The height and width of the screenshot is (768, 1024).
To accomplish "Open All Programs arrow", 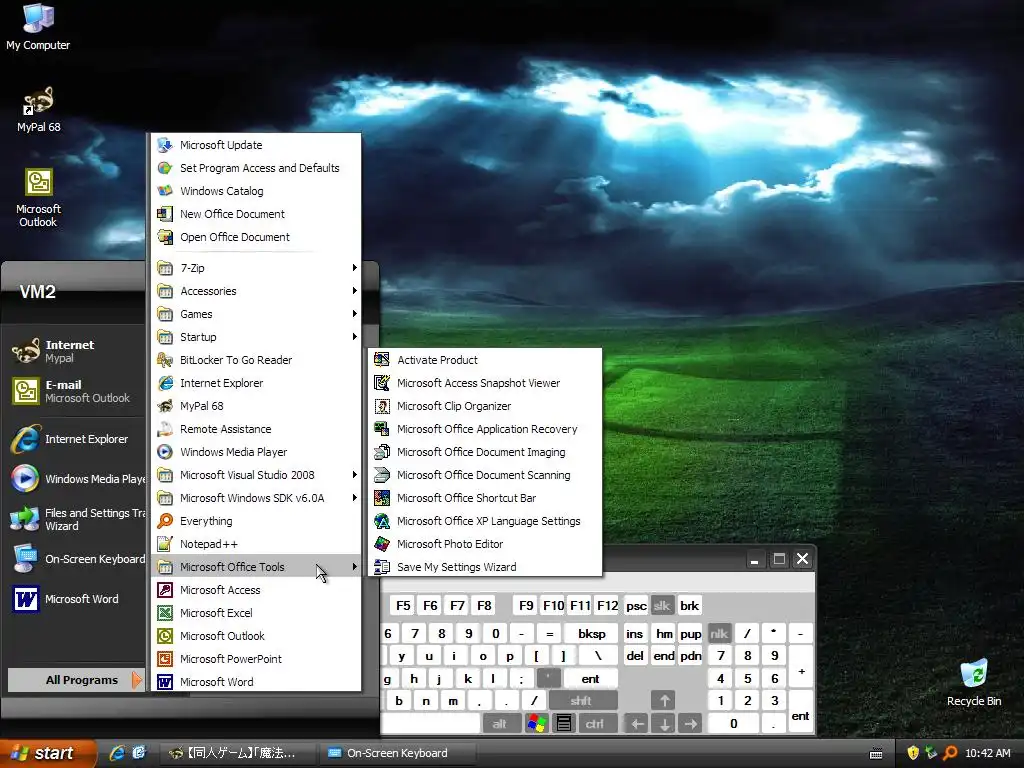I will click(x=136, y=680).
